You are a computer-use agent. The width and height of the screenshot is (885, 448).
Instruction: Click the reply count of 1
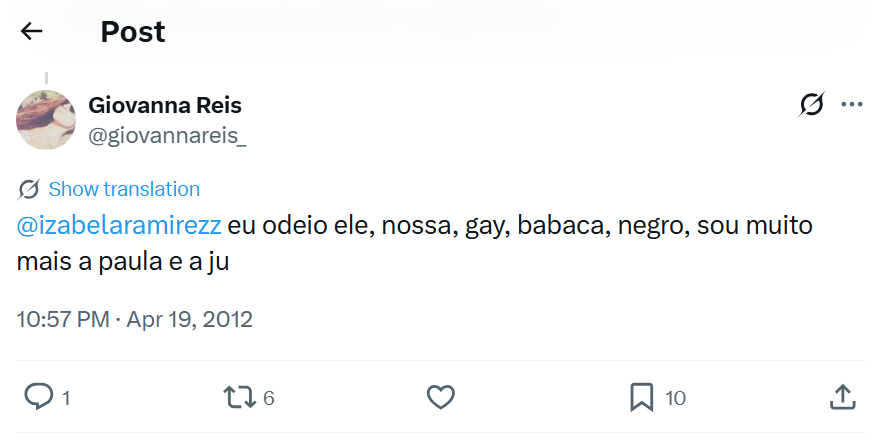coord(66,398)
